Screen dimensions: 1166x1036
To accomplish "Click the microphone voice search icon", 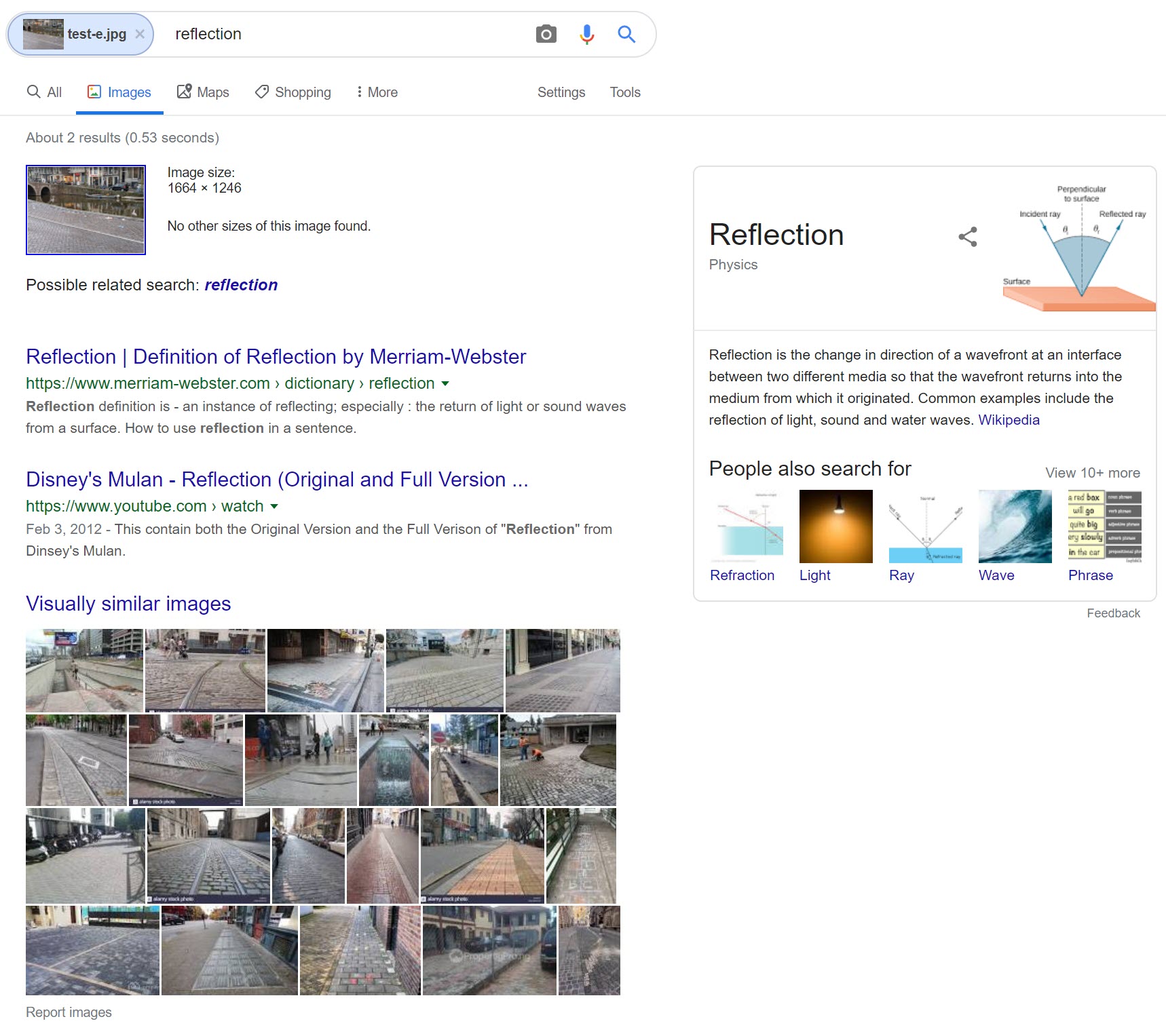I will click(587, 34).
